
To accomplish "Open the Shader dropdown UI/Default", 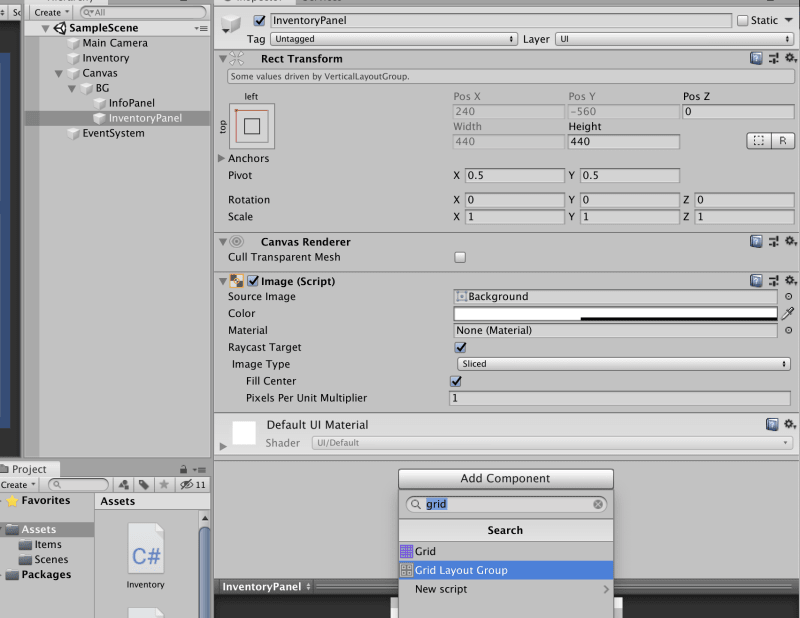I will [553, 443].
